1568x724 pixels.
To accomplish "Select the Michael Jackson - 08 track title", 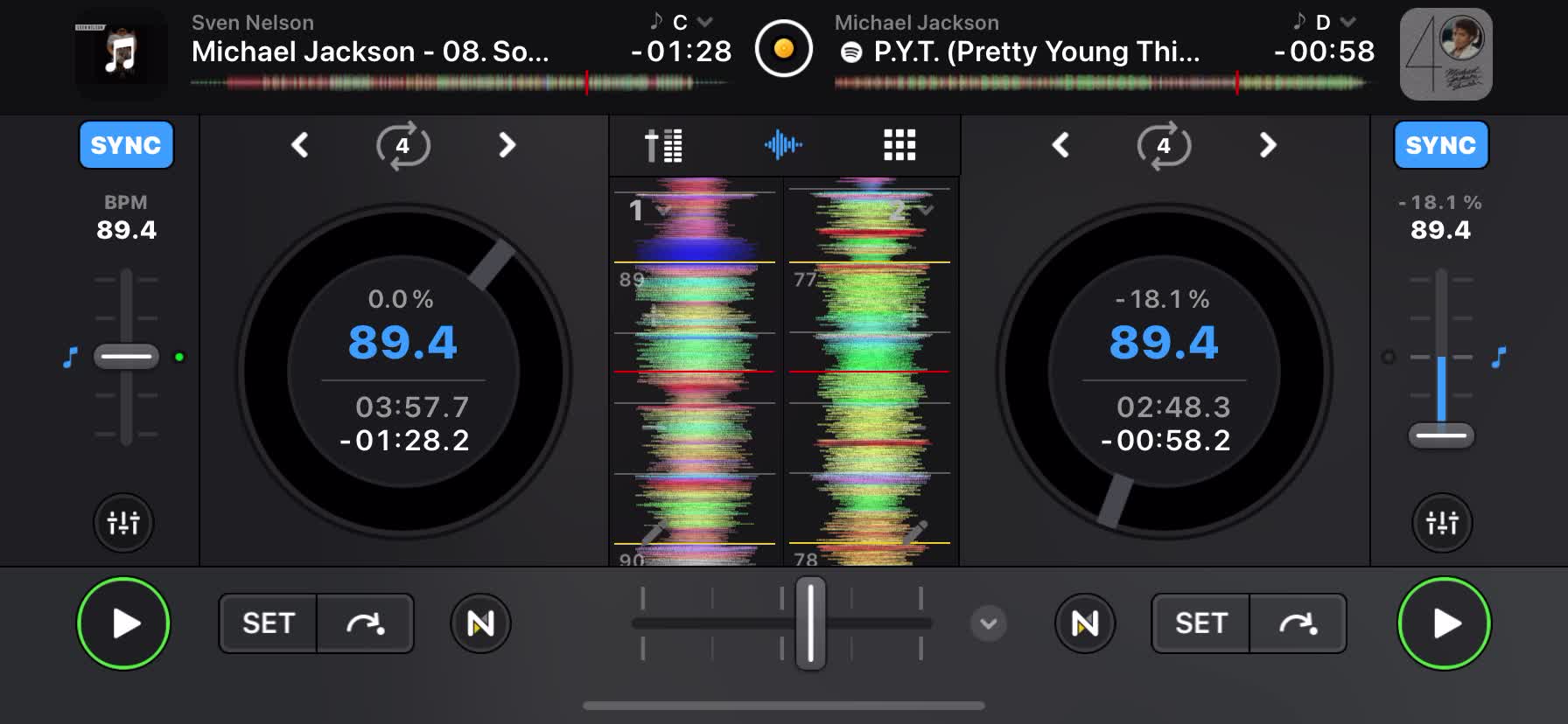I will click(x=370, y=52).
